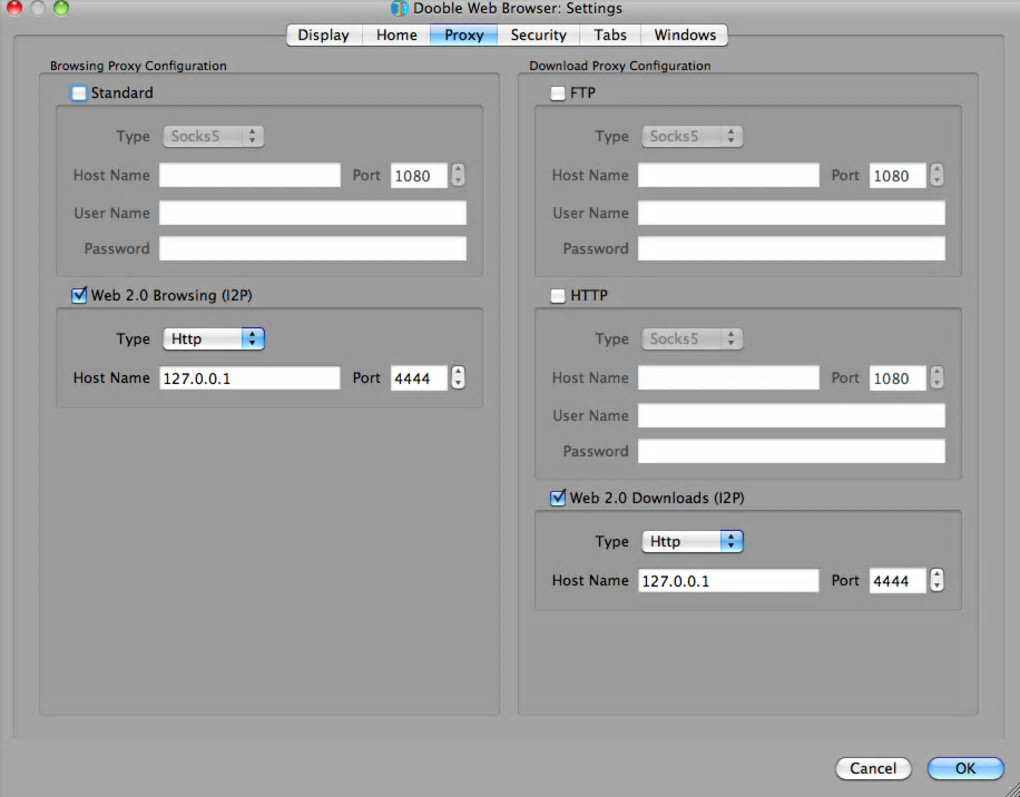
Task: Click Standard proxy Password field
Action: [313, 249]
